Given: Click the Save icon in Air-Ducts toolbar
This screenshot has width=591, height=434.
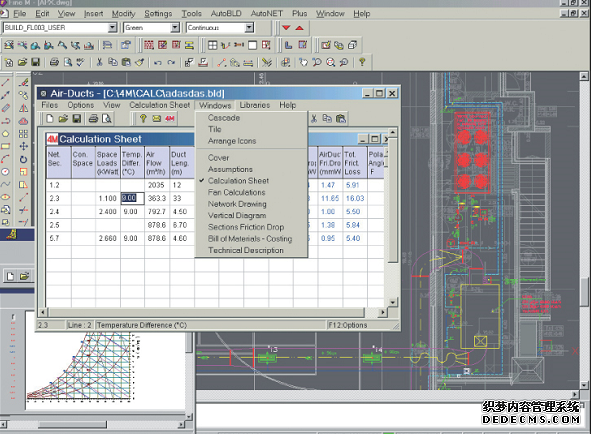Looking at the screenshot, I should (77, 119).
